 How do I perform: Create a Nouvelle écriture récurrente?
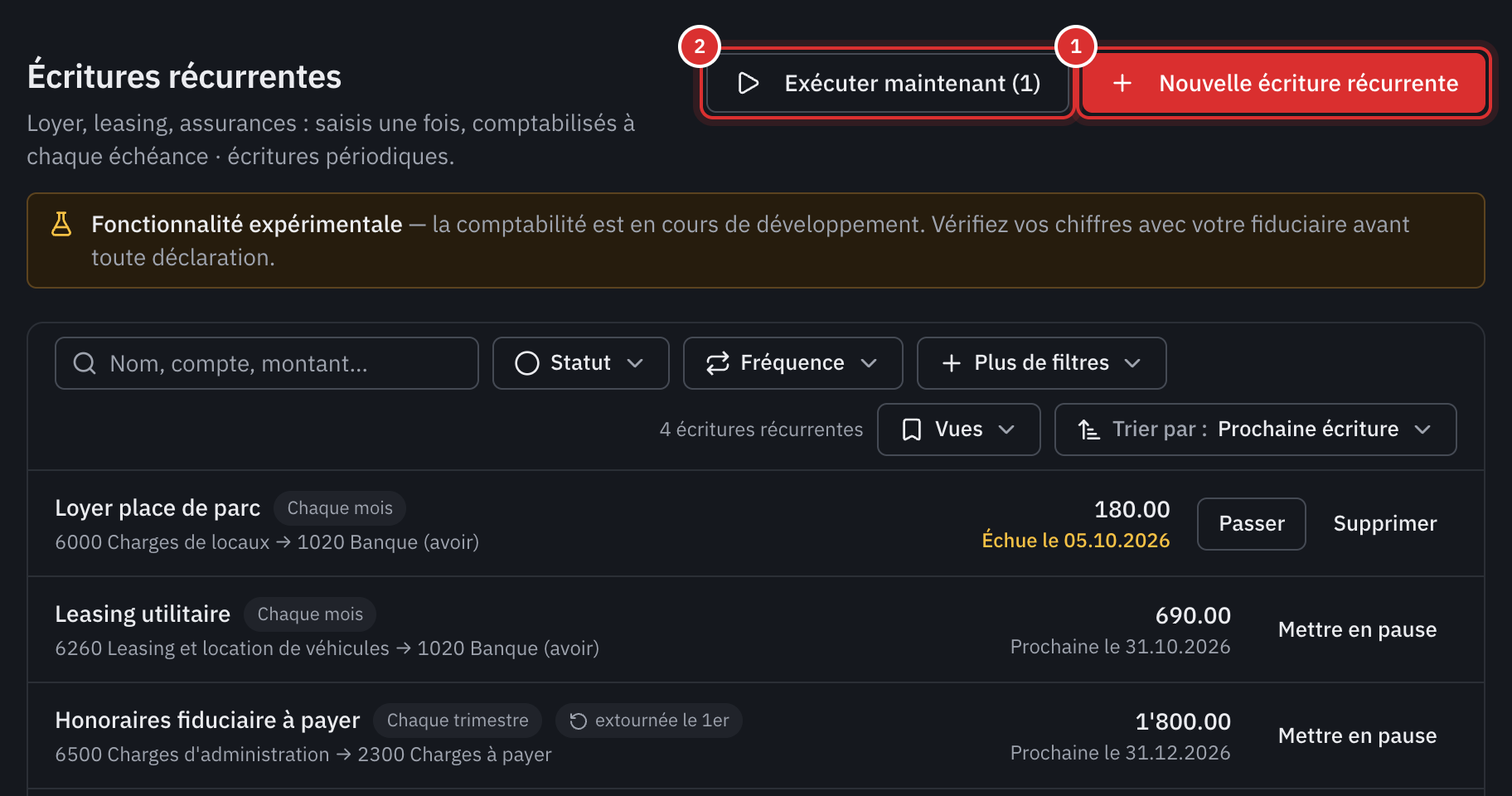pos(1284,83)
